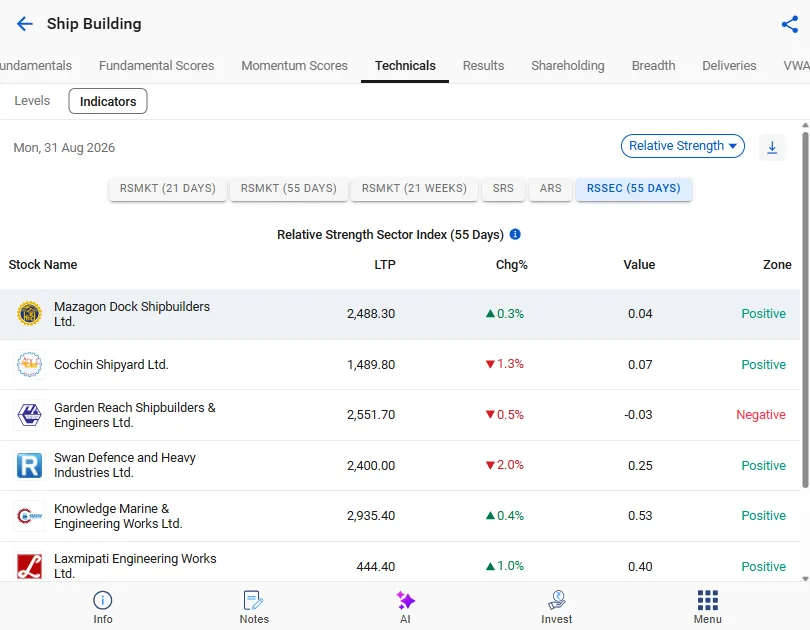
Task: Click the Mazagon Dock Shipbuilders logo
Action: [x=29, y=313]
